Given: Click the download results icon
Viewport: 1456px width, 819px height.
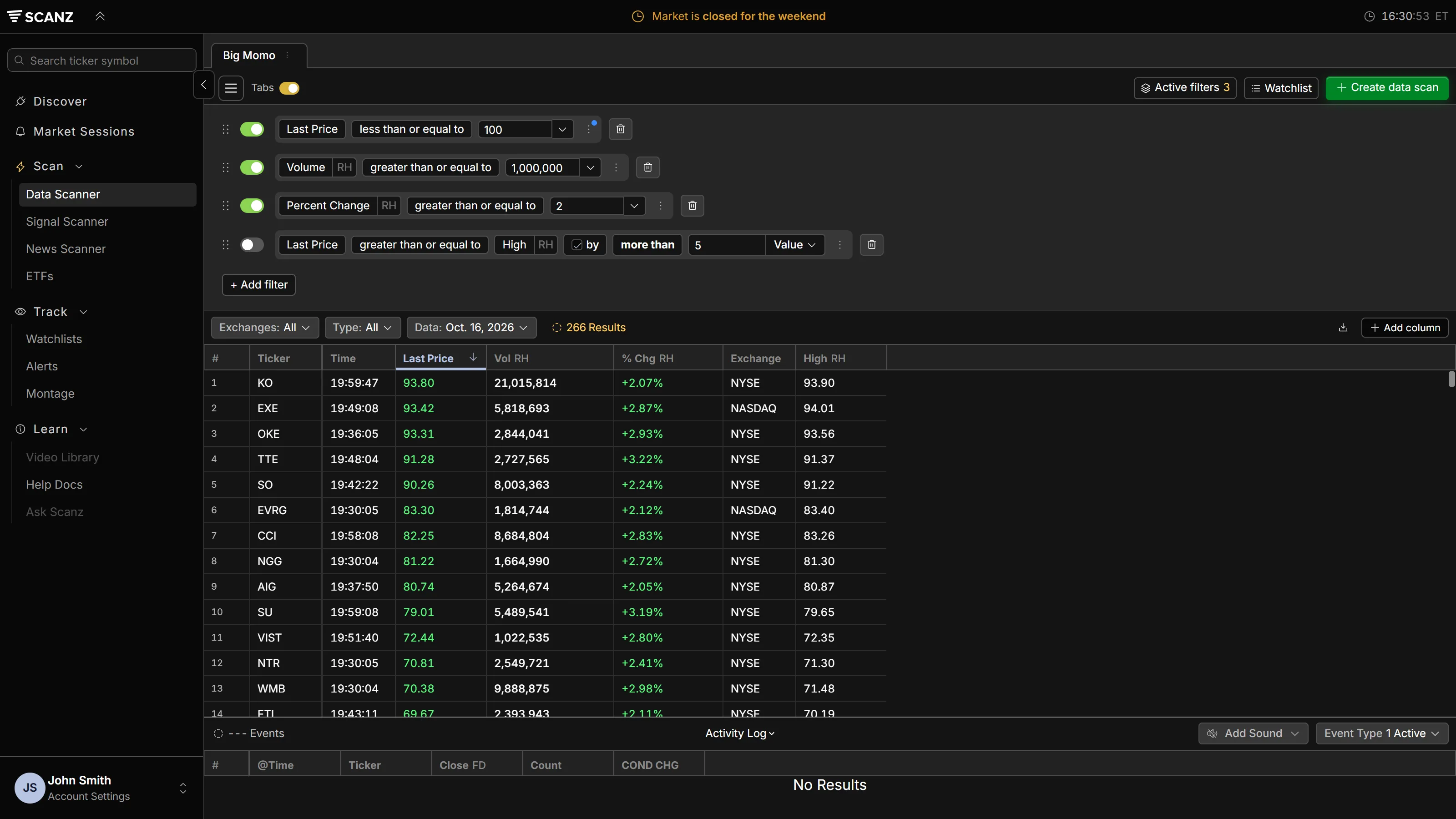Looking at the screenshot, I should 1343,328.
